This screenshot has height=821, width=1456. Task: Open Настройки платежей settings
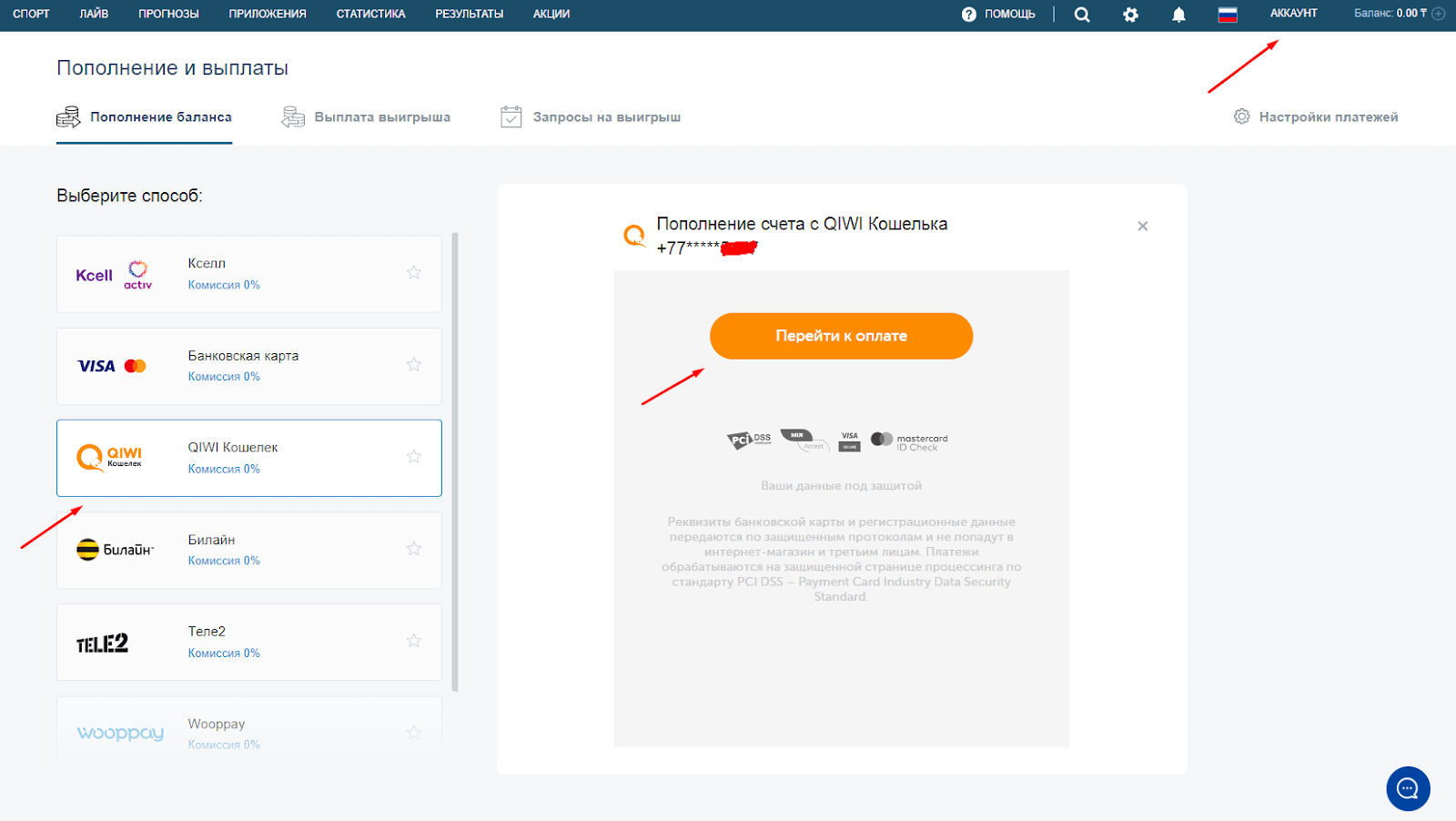click(1316, 117)
